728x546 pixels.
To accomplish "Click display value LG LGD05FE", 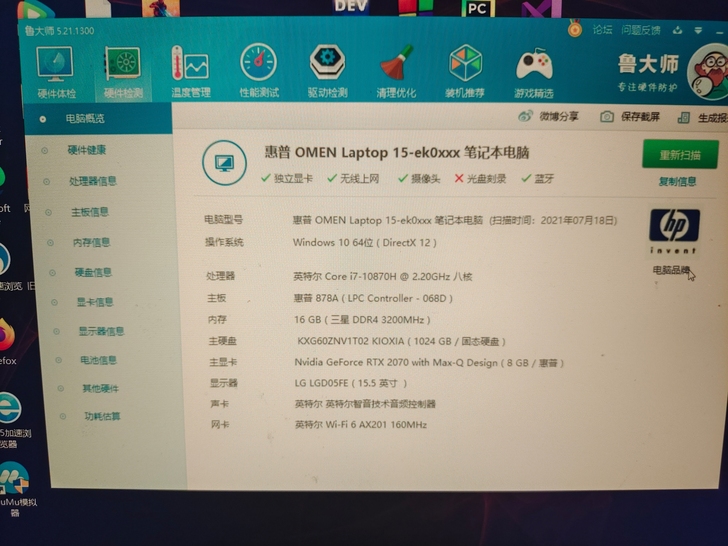I will tap(351, 383).
